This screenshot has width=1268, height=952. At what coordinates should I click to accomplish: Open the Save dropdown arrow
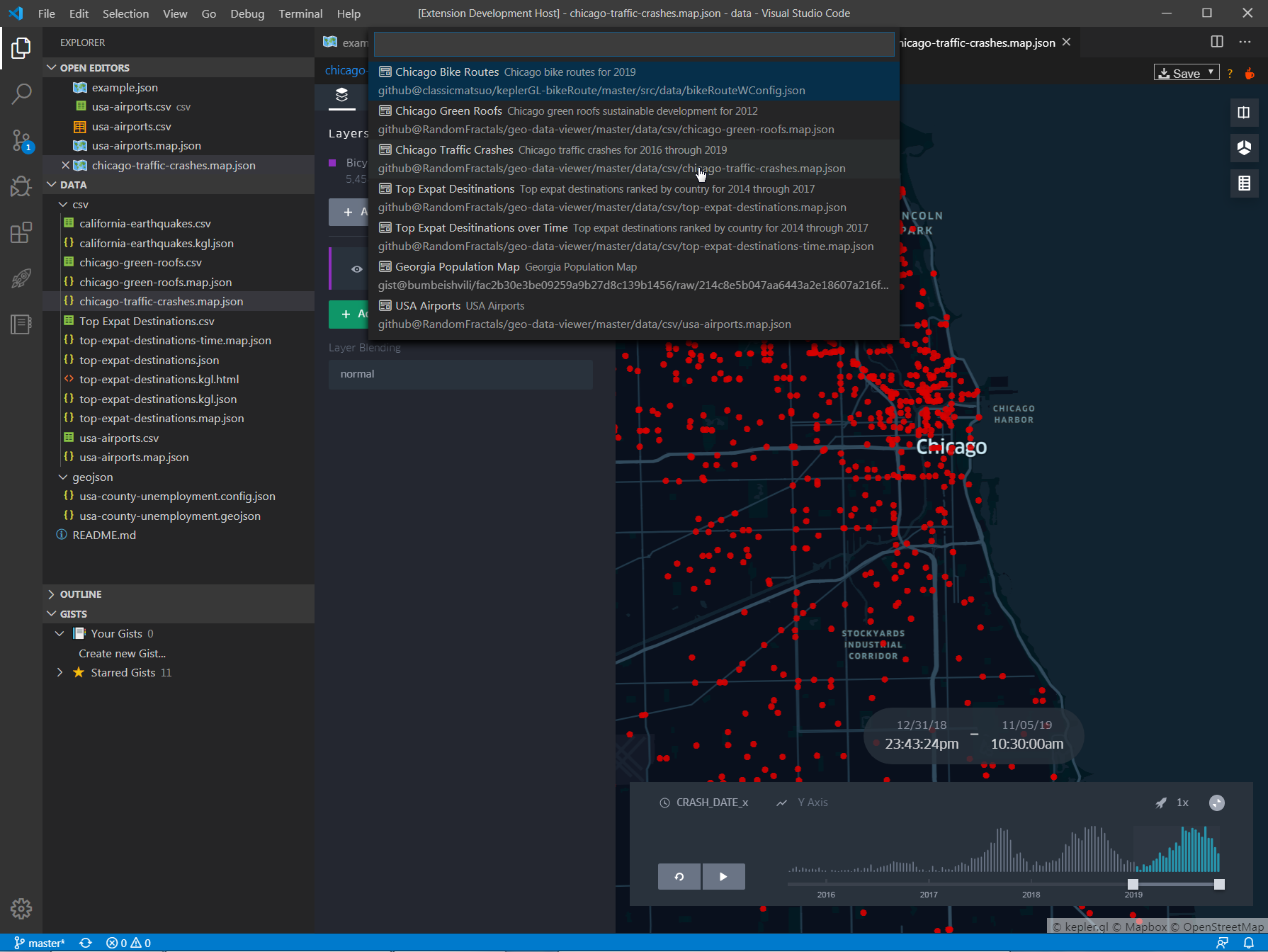(x=1211, y=72)
